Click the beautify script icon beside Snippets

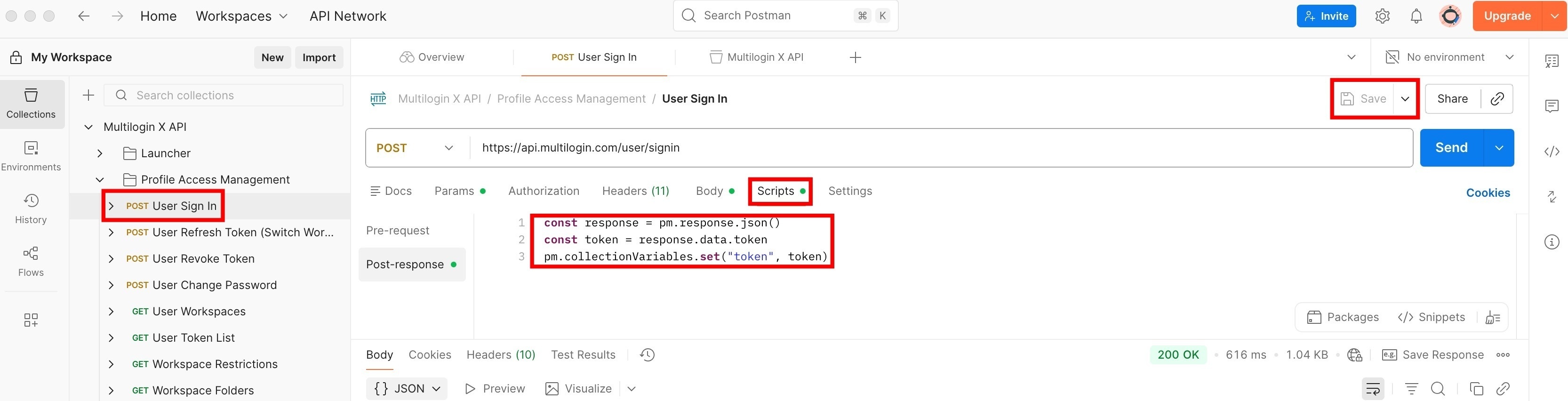coord(1493,317)
